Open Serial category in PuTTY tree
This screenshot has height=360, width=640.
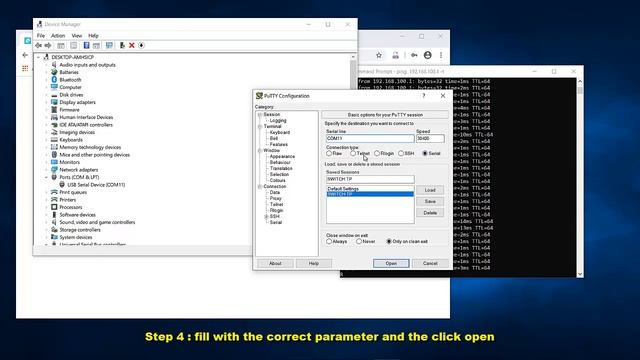[x=276, y=222]
